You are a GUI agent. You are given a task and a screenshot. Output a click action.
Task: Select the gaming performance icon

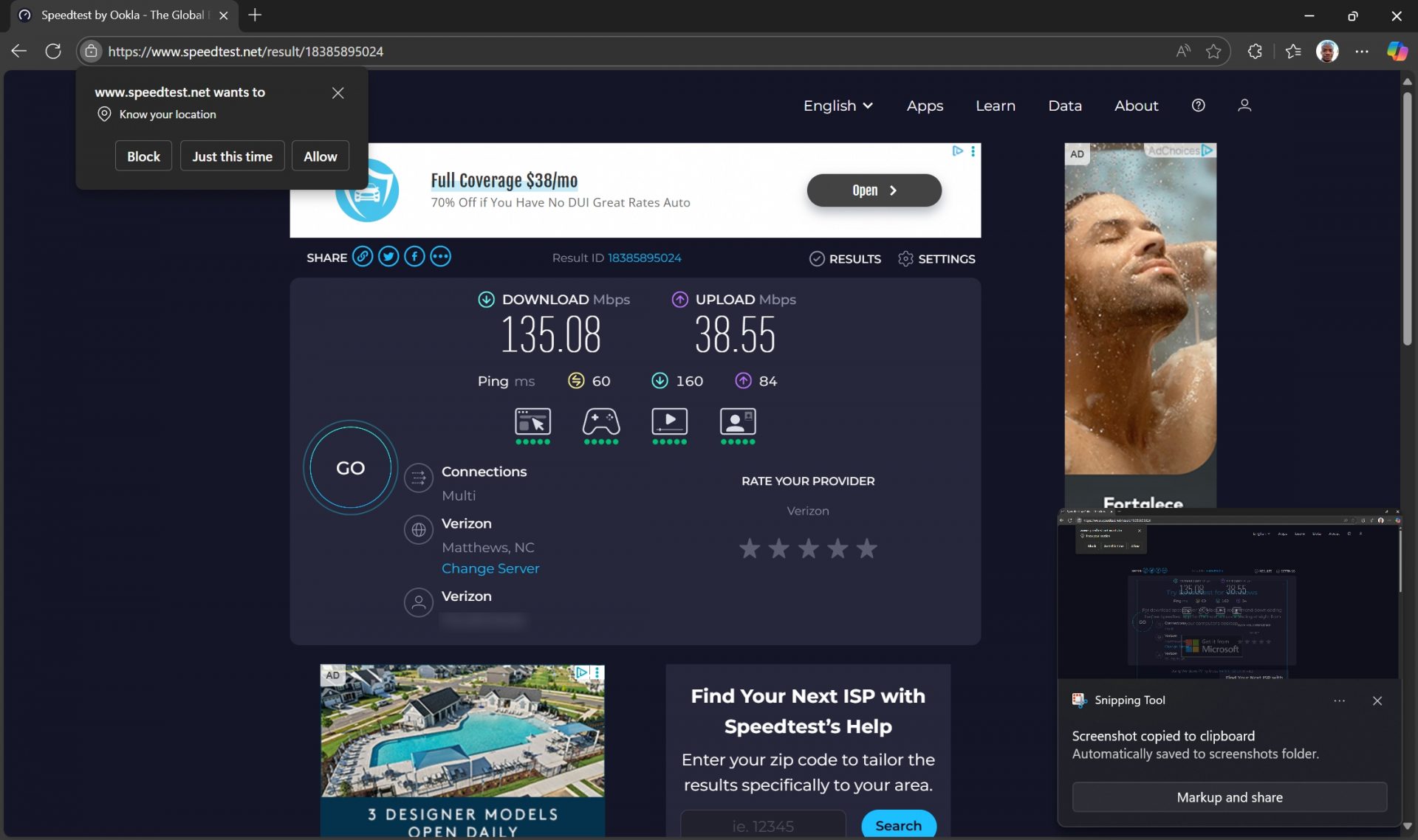point(600,422)
